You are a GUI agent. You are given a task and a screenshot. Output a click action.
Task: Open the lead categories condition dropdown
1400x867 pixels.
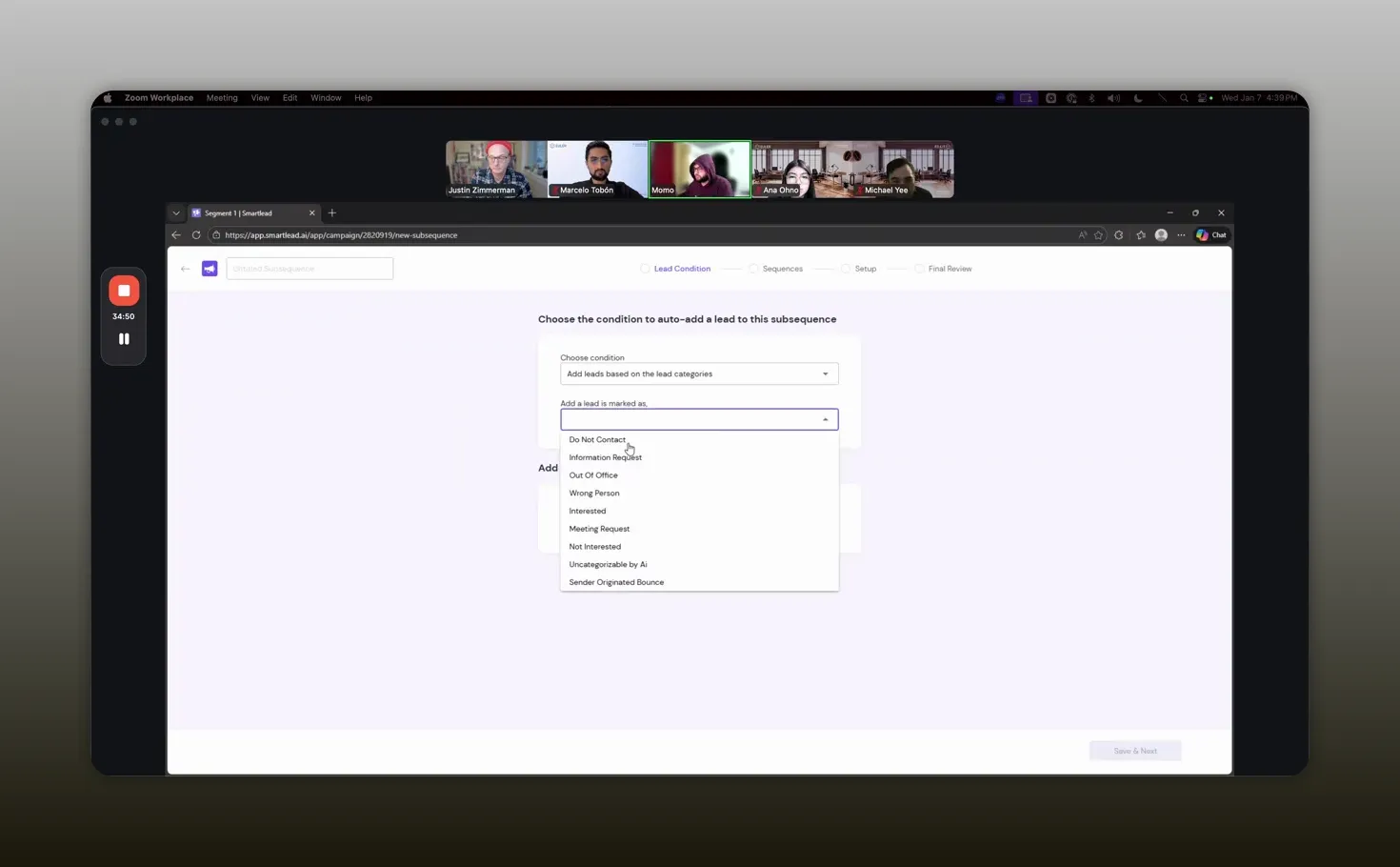(698, 373)
